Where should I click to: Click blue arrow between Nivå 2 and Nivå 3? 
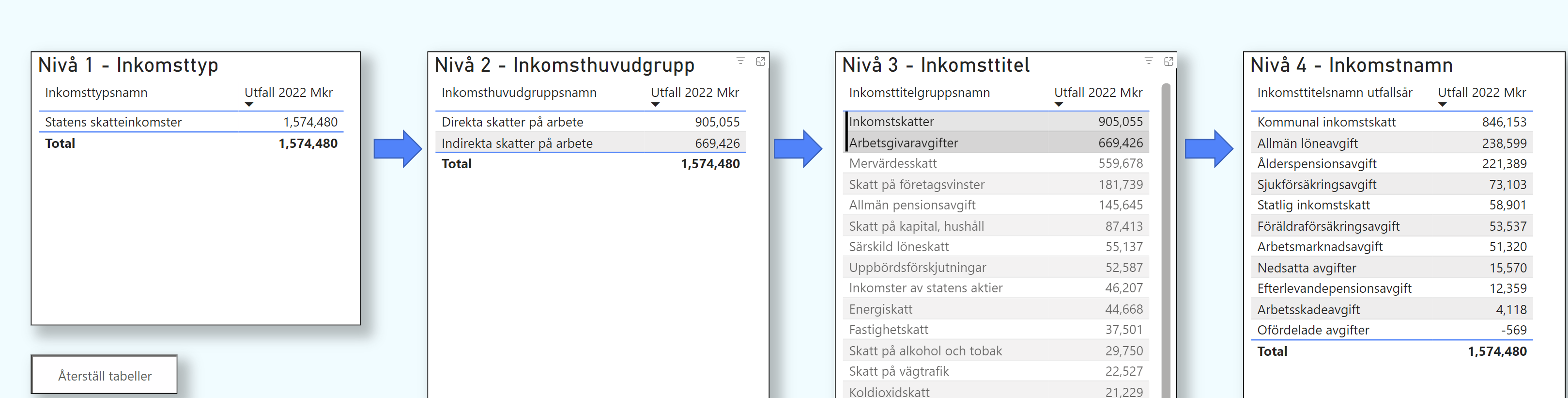[x=798, y=149]
